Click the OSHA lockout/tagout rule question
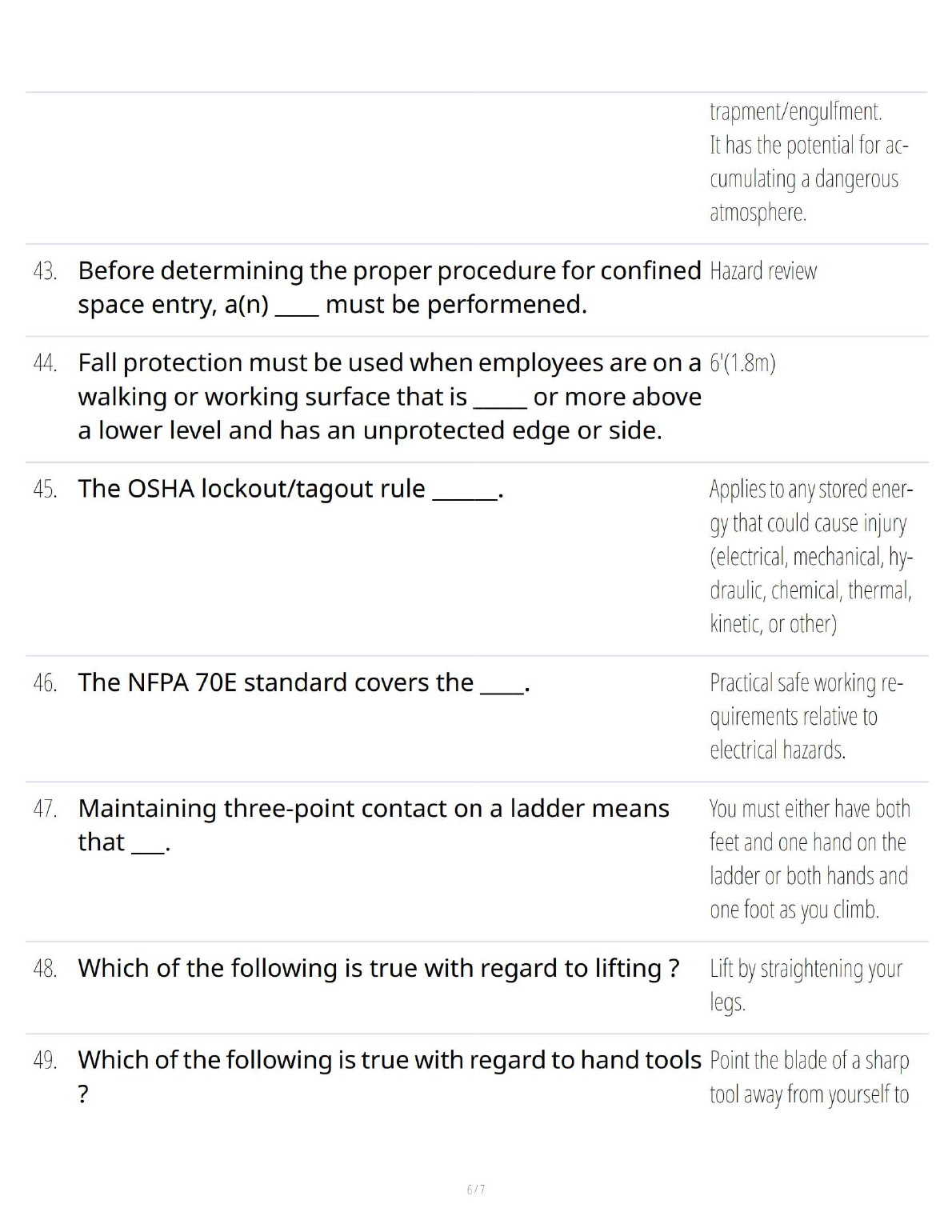Screen dimensions: 952x1232 pos(290,489)
